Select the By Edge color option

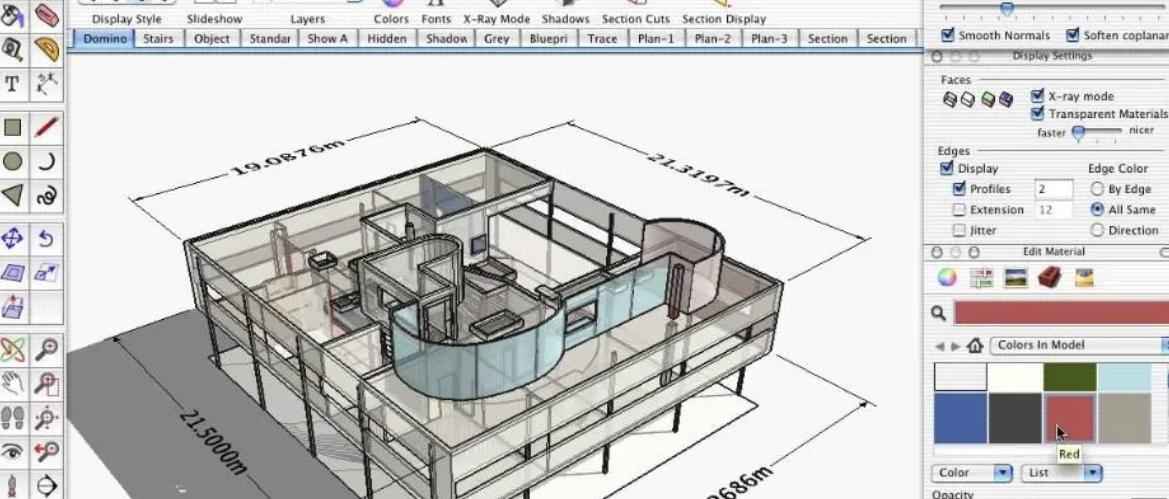pyautogui.click(x=1097, y=189)
